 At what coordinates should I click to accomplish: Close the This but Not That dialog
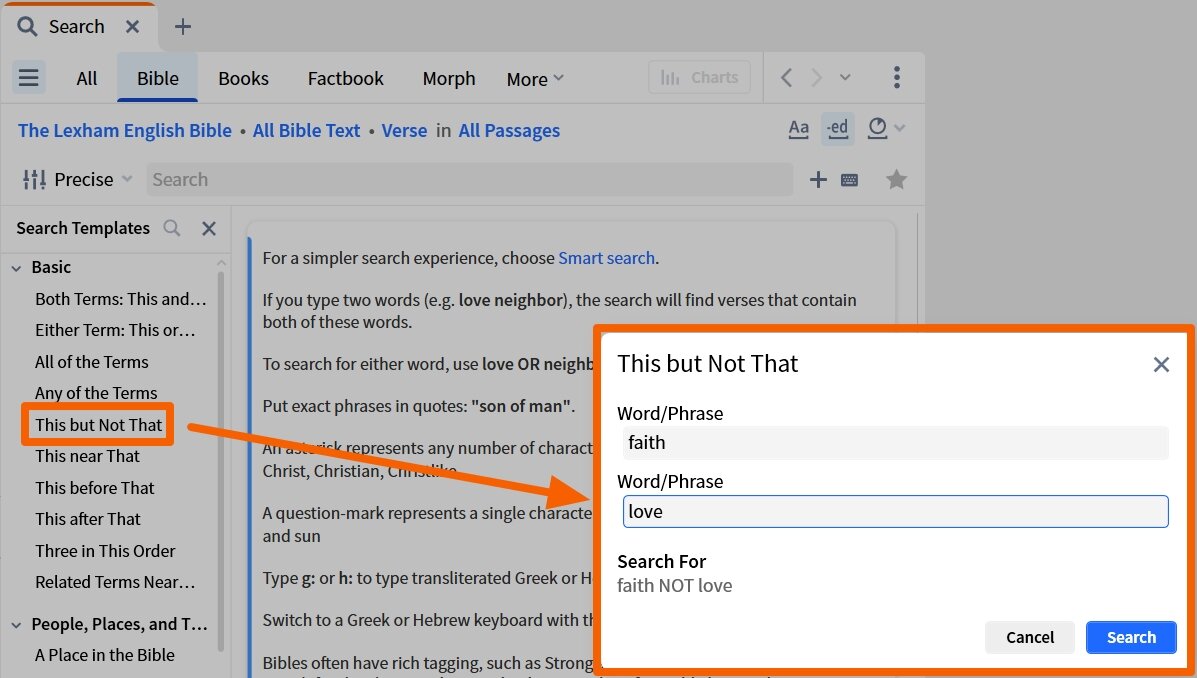coord(1161,365)
